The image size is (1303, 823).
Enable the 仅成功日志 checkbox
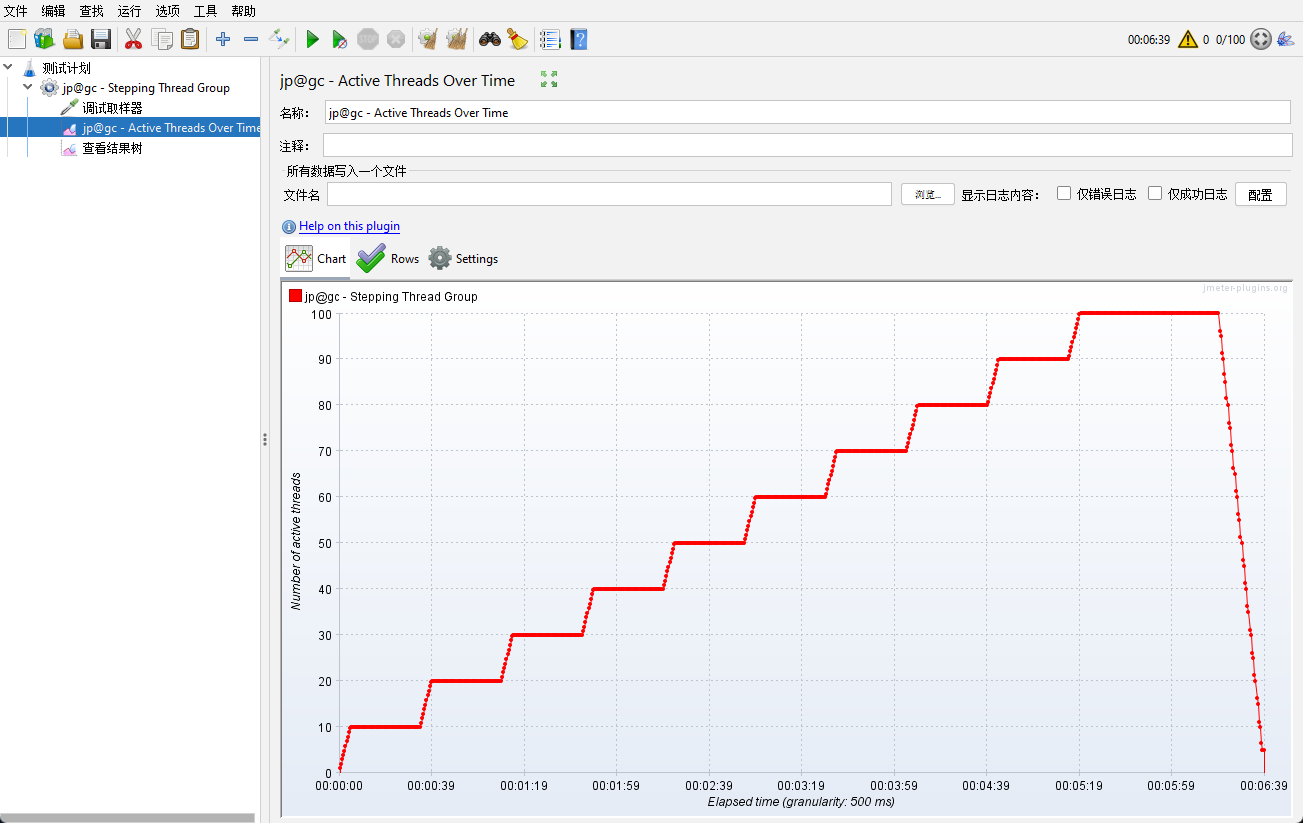click(1155, 193)
